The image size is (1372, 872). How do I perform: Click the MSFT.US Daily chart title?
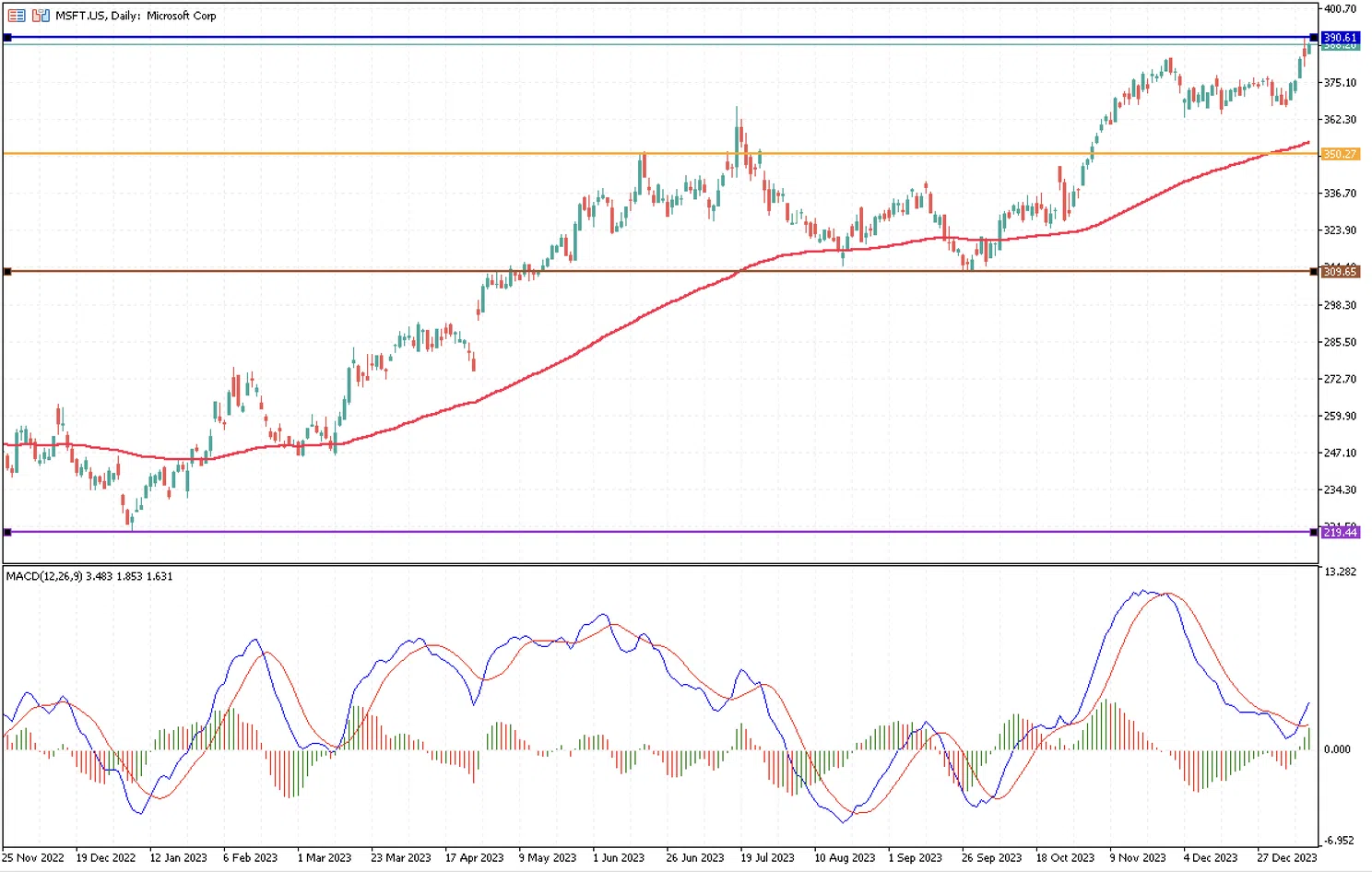click(x=136, y=16)
